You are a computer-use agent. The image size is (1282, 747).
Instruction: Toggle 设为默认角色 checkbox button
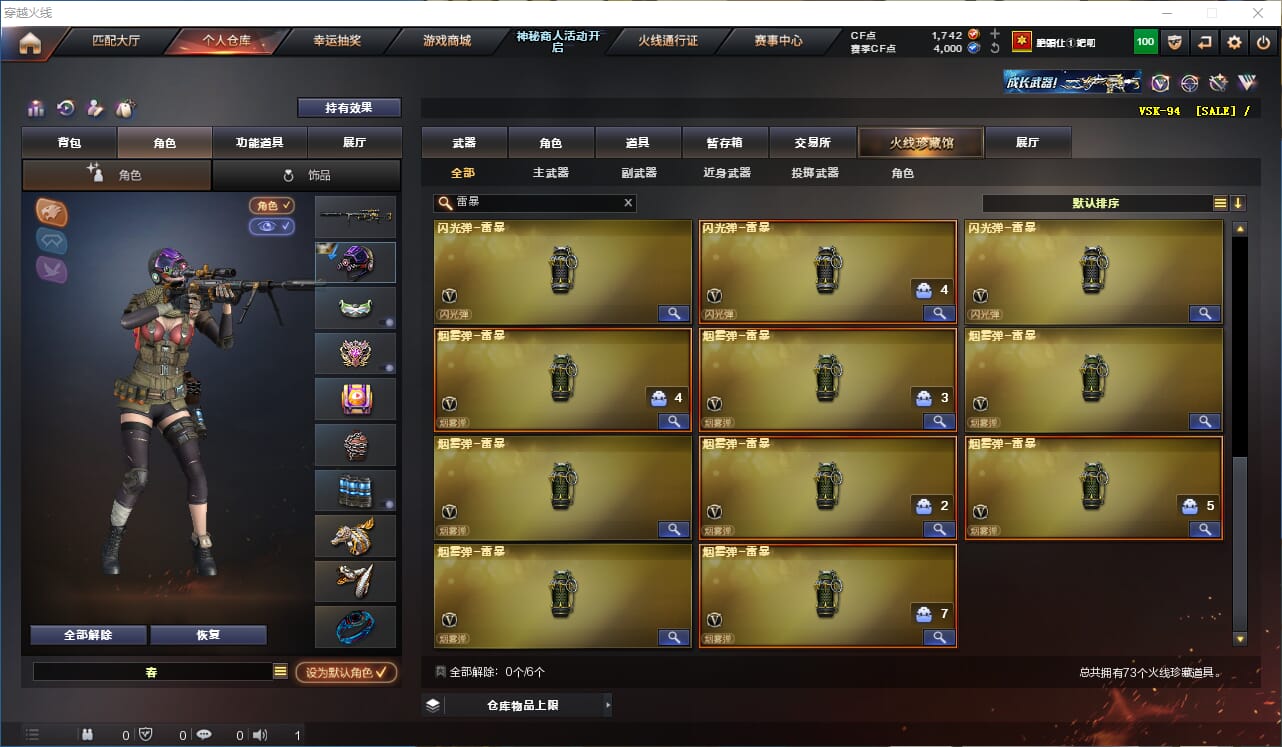coord(346,673)
